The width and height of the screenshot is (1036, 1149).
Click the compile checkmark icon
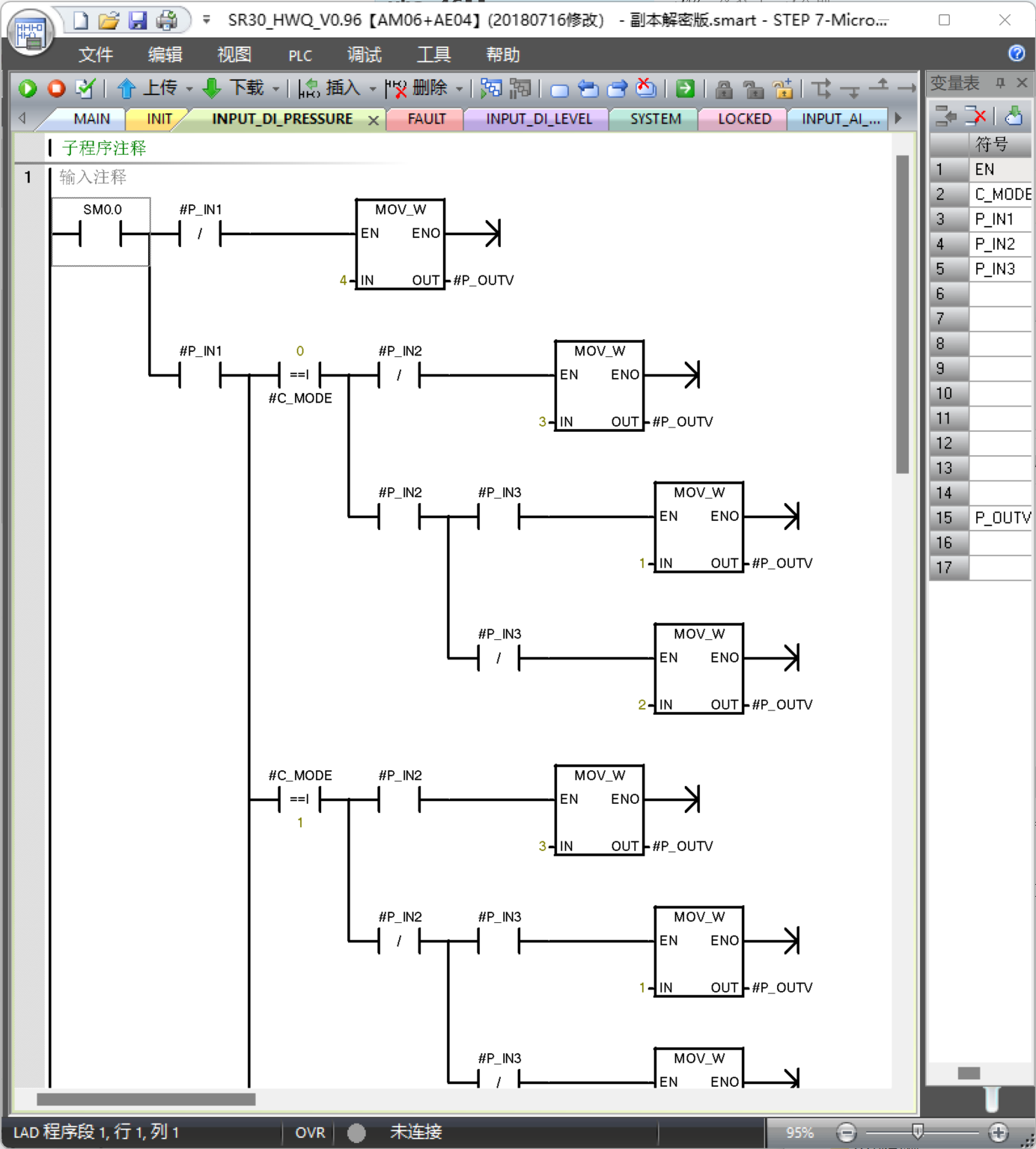click(85, 88)
